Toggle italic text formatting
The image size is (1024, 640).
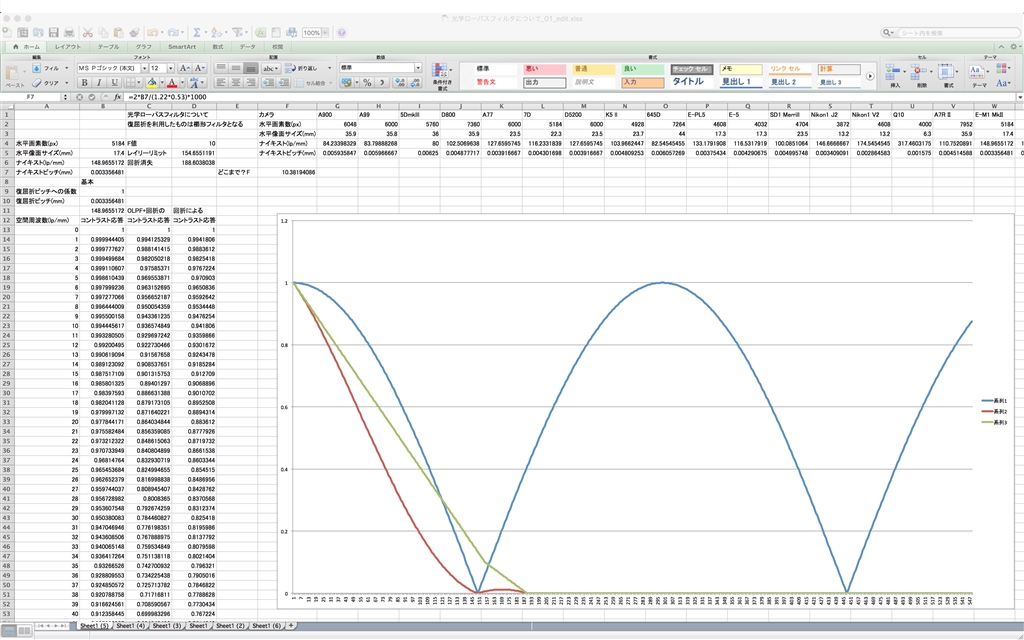click(x=99, y=83)
